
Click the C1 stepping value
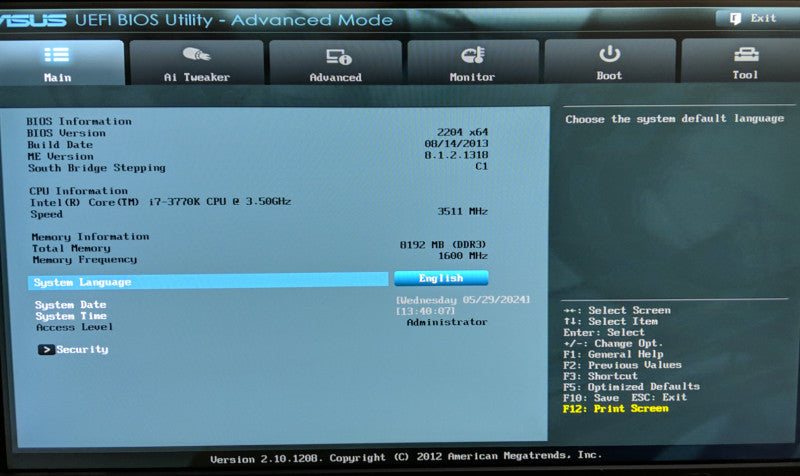(482, 166)
